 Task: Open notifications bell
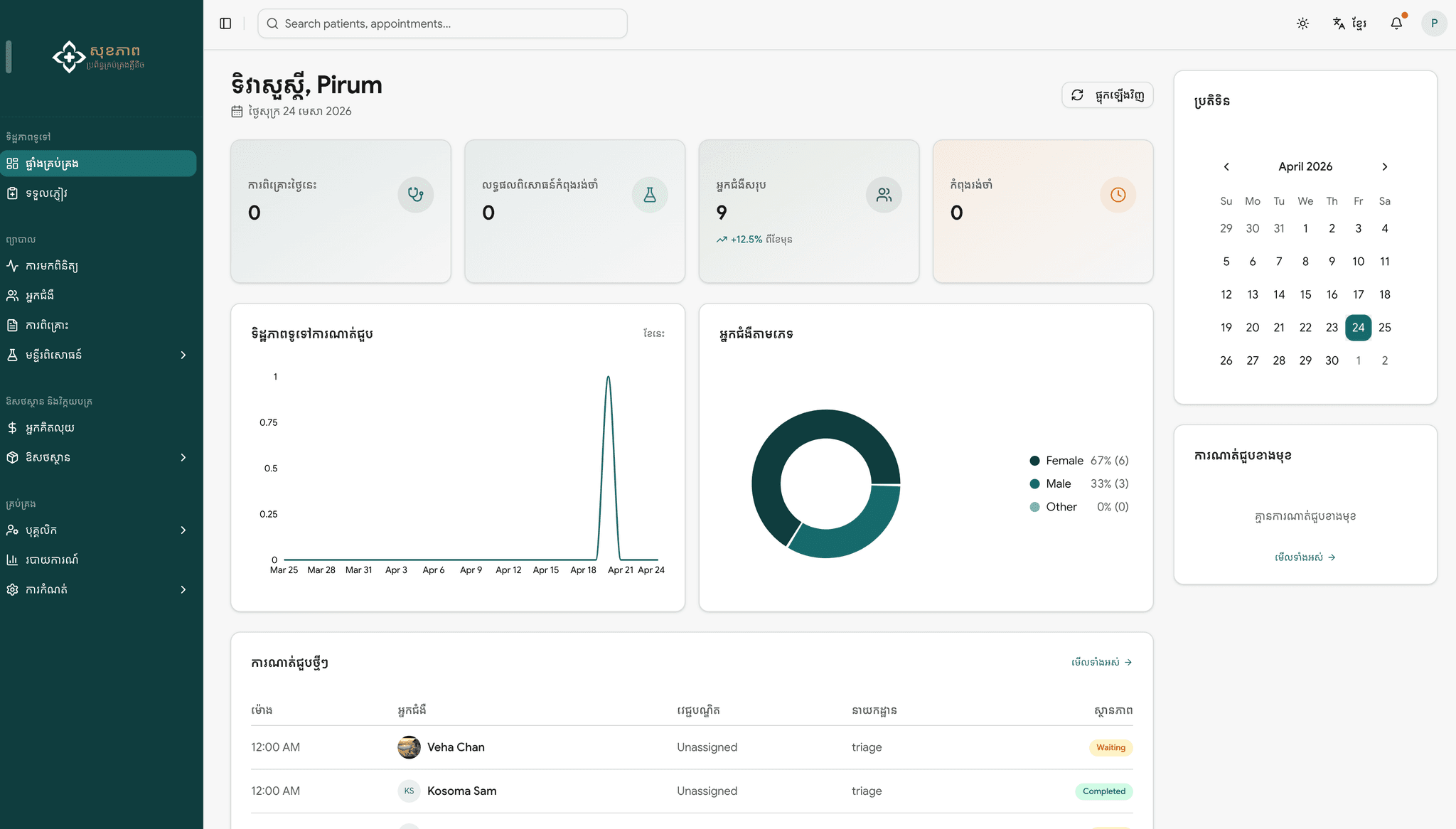coord(1396,23)
